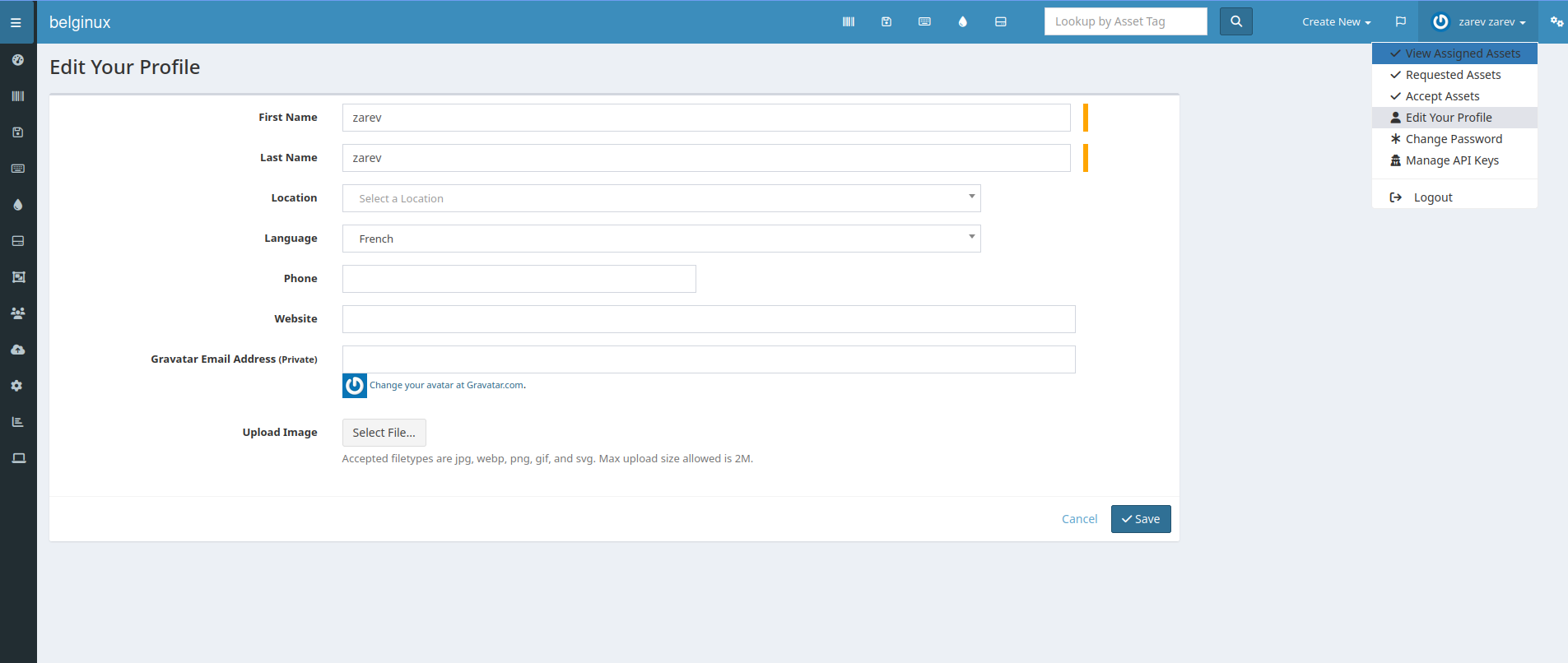Open the Language dropdown showing French
This screenshot has width=1568, height=663.
tap(661, 239)
